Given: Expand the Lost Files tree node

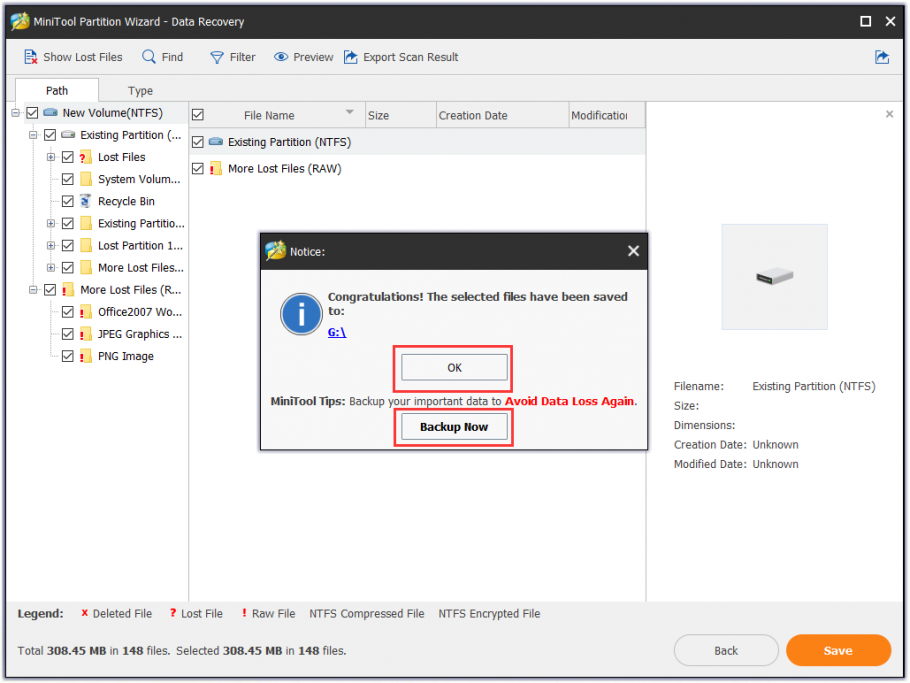Looking at the screenshot, I should point(51,157).
